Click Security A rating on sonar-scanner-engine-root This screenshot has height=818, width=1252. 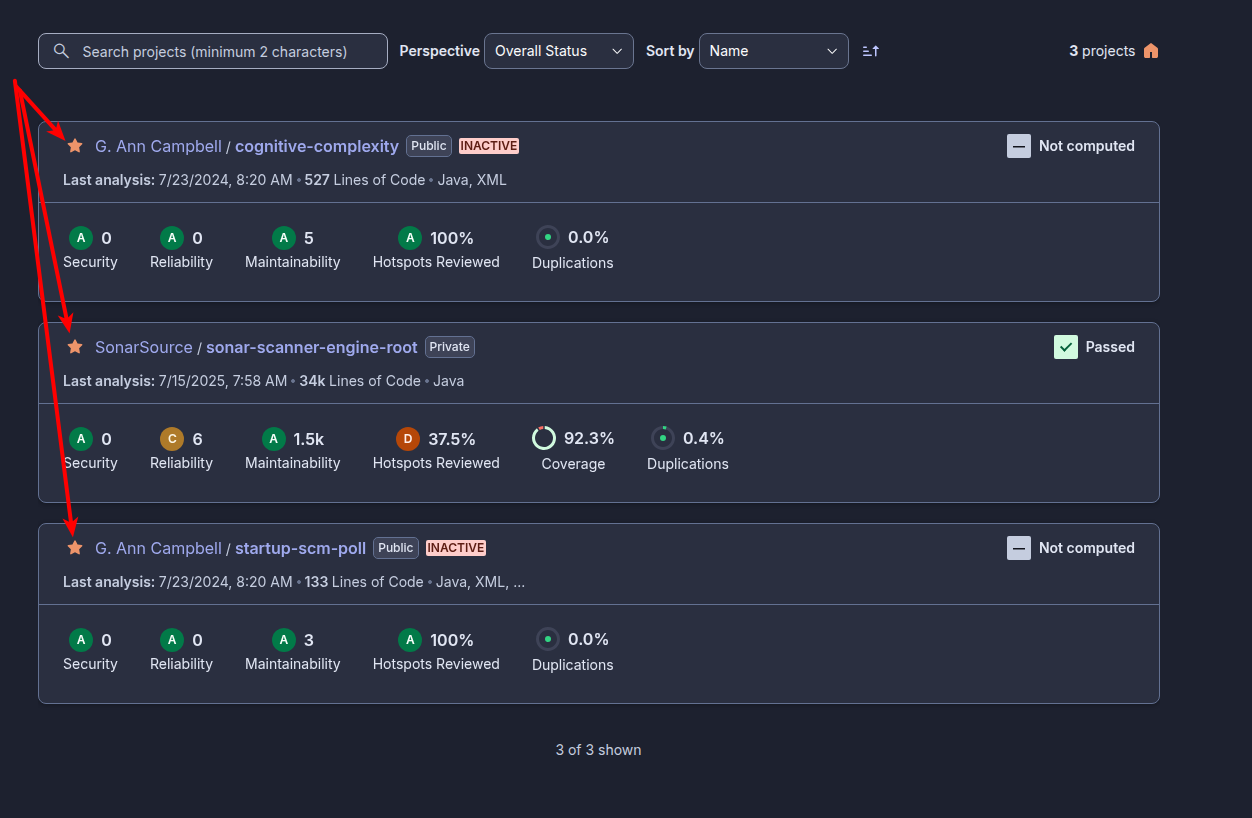[x=81, y=439]
